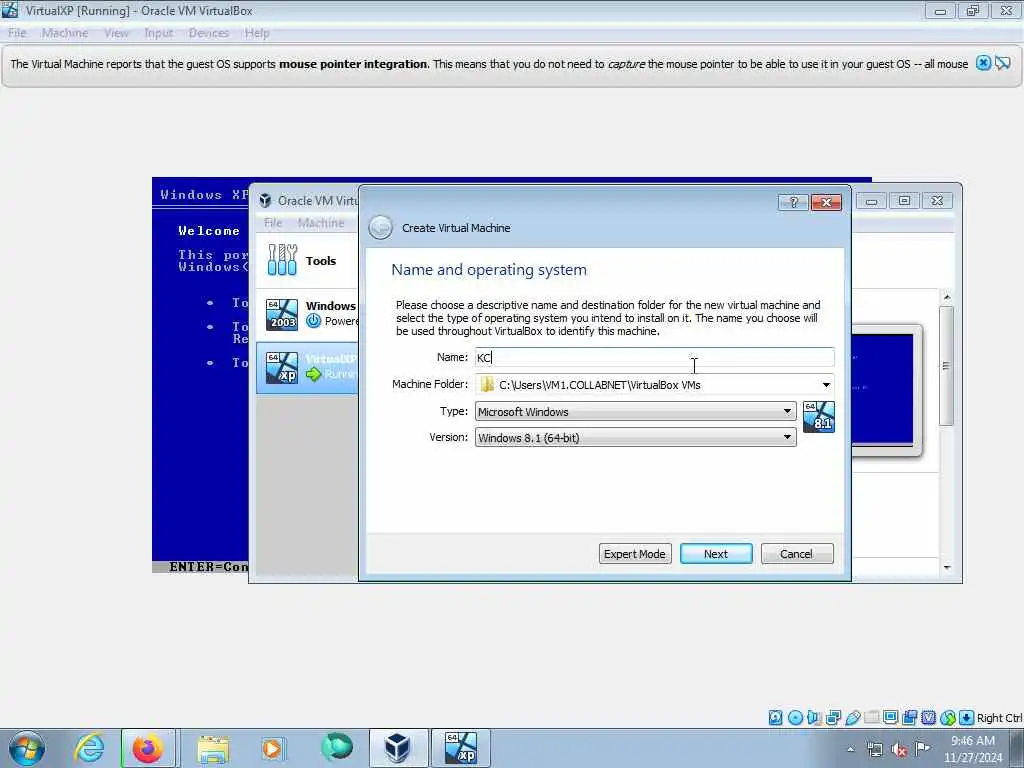Click the Manager details scrollbar
Screen dimensions: 1024x768
pos(946,366)
